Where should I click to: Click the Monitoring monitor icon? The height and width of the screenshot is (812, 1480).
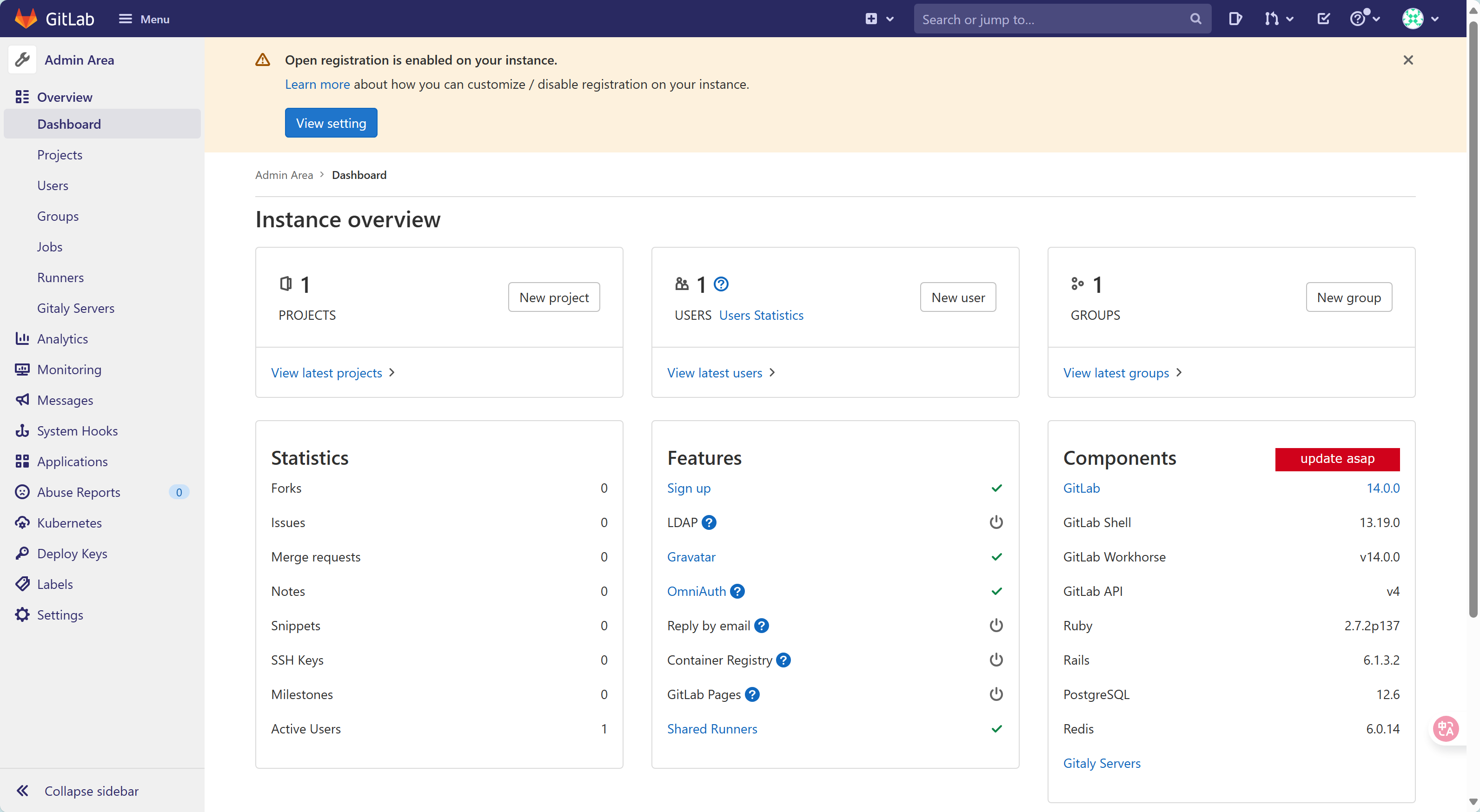pyautogui.click(x=22, y=370)
